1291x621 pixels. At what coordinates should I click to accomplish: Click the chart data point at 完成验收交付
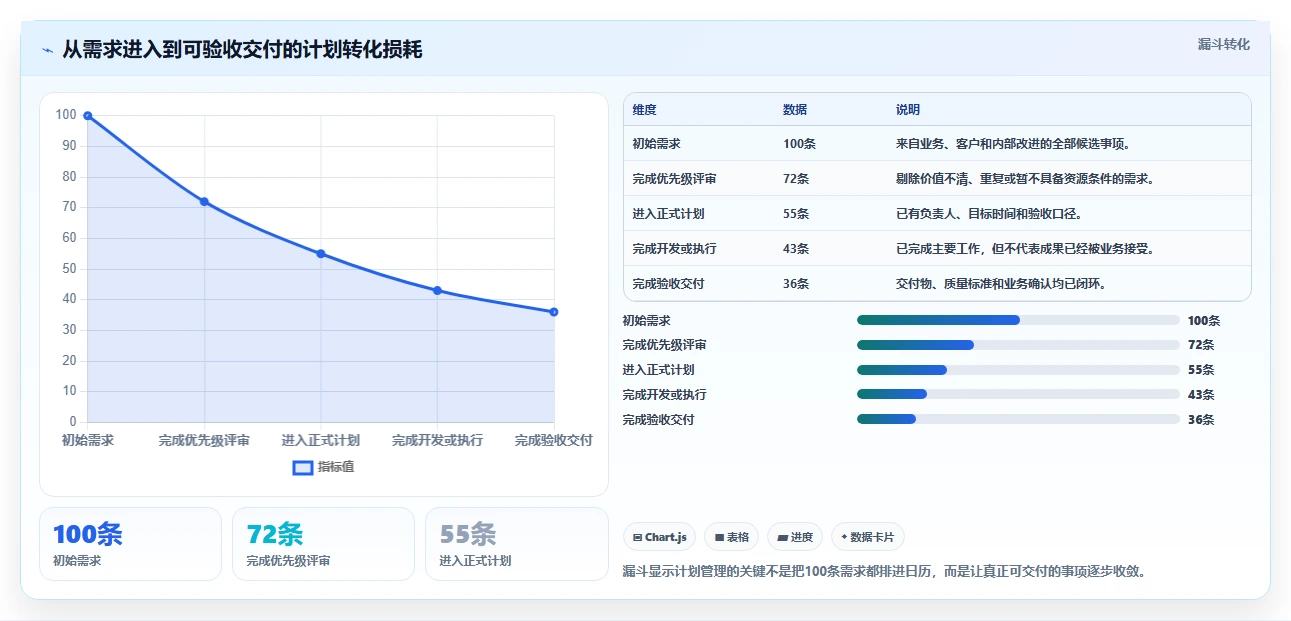[554, 312]
